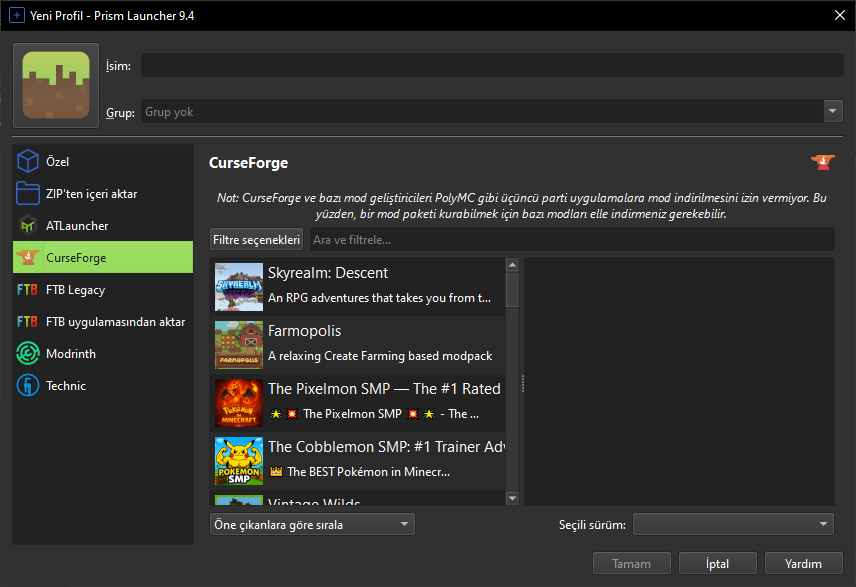Click 'An RPG adventures' description text
The height and width of the screenshot is (587, 856).
click(379, 298)
